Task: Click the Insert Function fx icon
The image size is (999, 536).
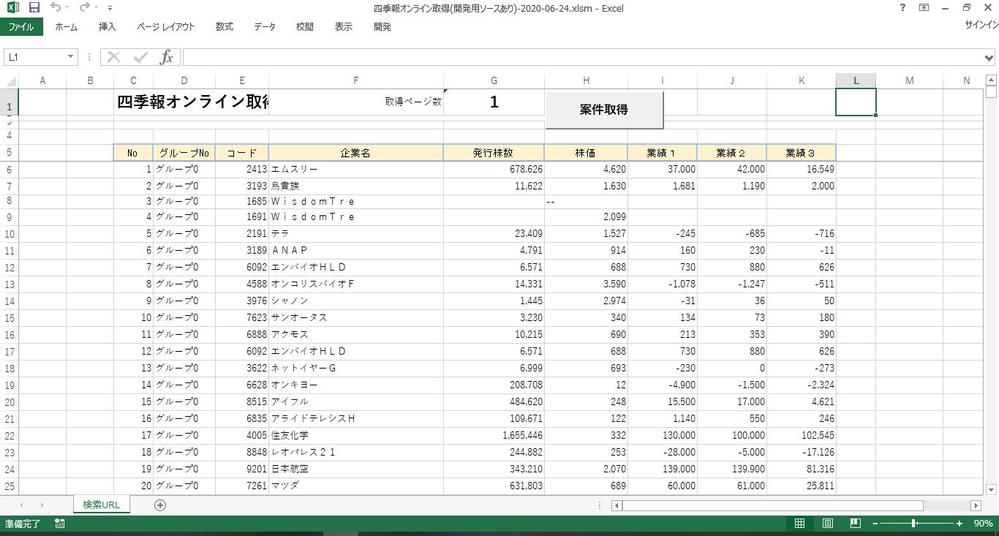Action: 166,57
